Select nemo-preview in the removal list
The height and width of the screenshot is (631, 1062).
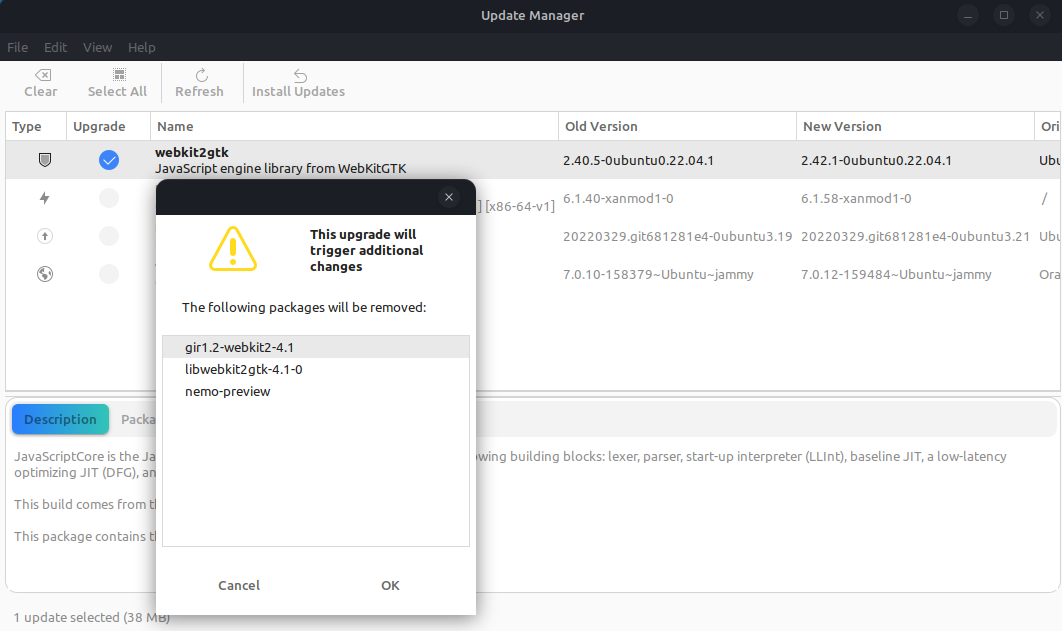pyautogui.click(x=227, y=391)
